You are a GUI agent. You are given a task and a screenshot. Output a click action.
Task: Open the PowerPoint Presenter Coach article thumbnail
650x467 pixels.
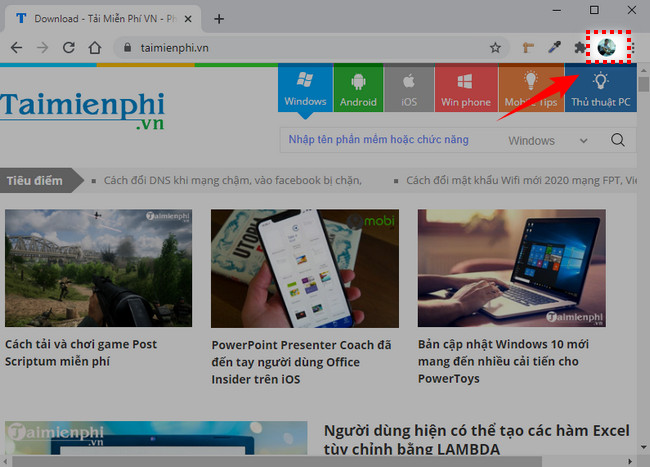coord(304,267)
